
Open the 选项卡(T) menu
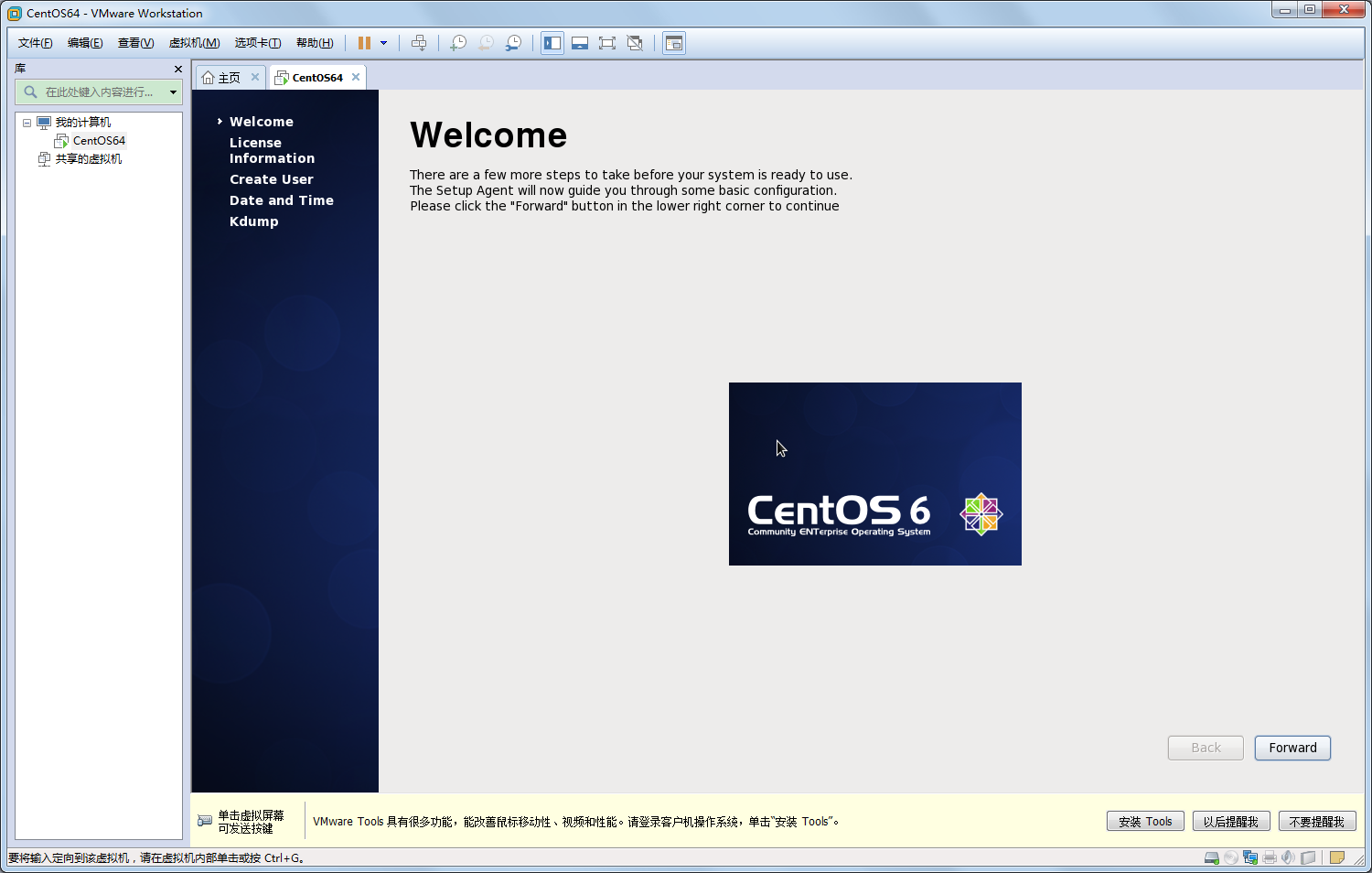(x=257, y=43)
